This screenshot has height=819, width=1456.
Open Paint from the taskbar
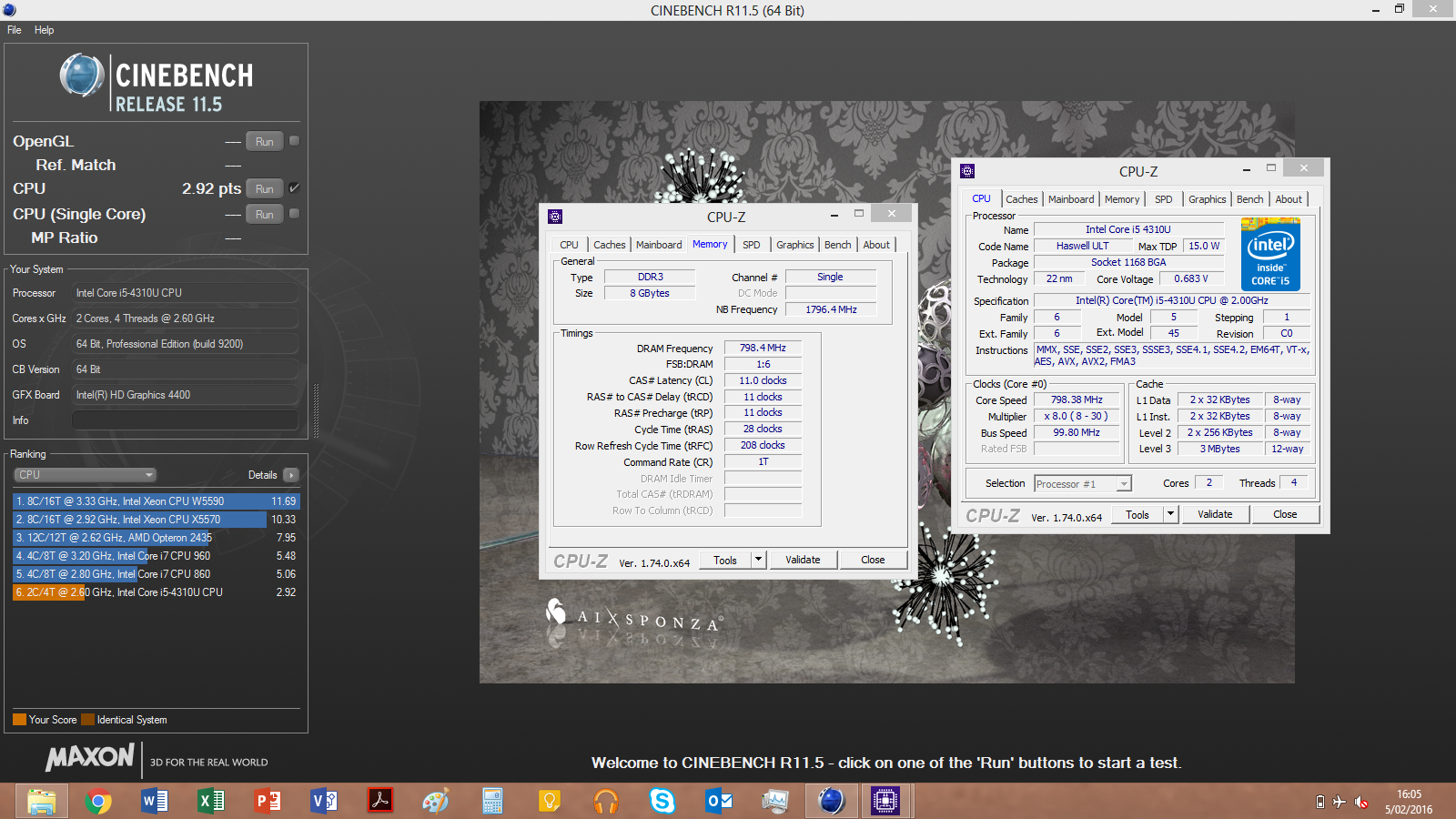click(x=436, y=802)
